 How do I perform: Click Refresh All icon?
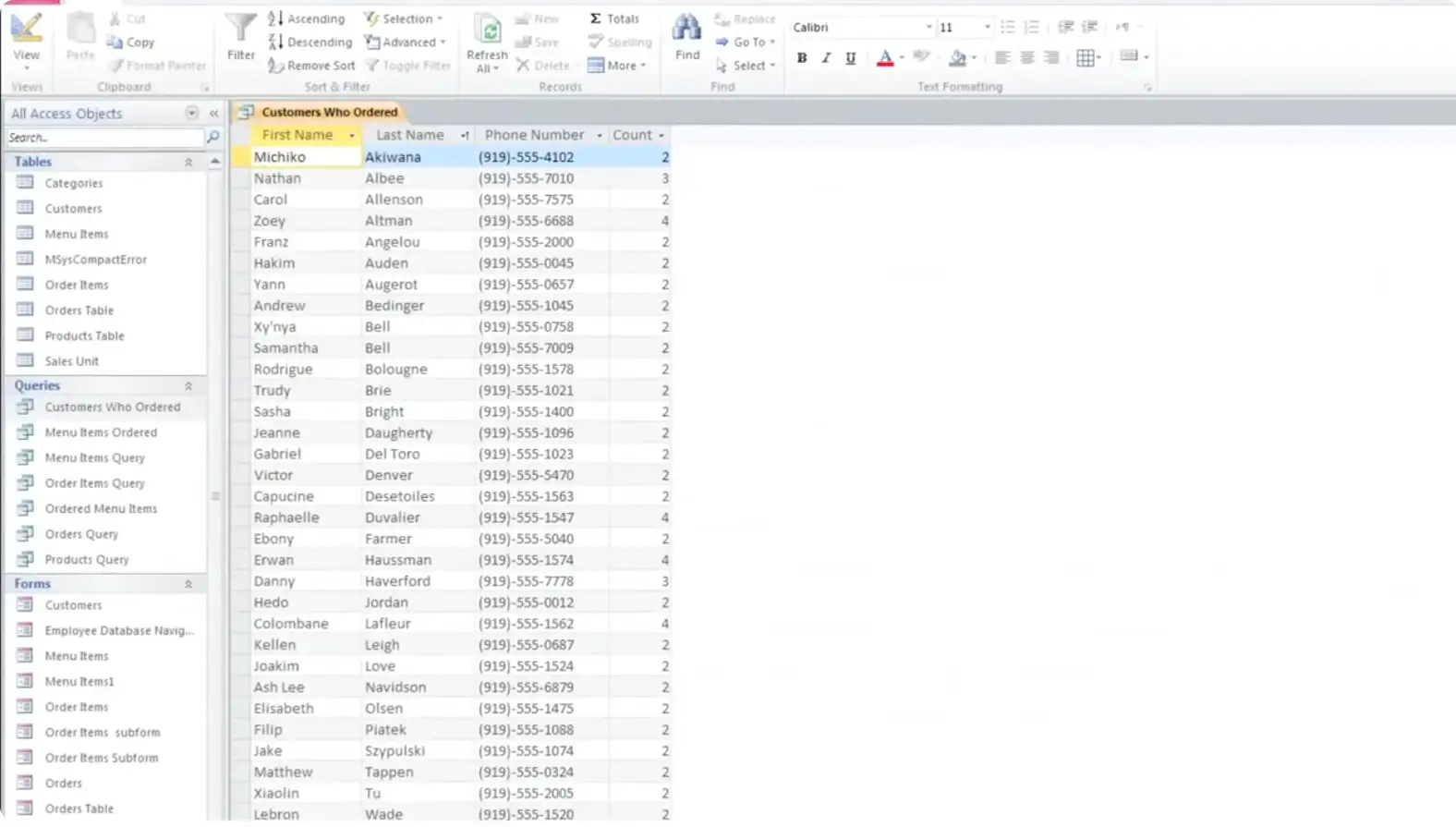point(487,32)
